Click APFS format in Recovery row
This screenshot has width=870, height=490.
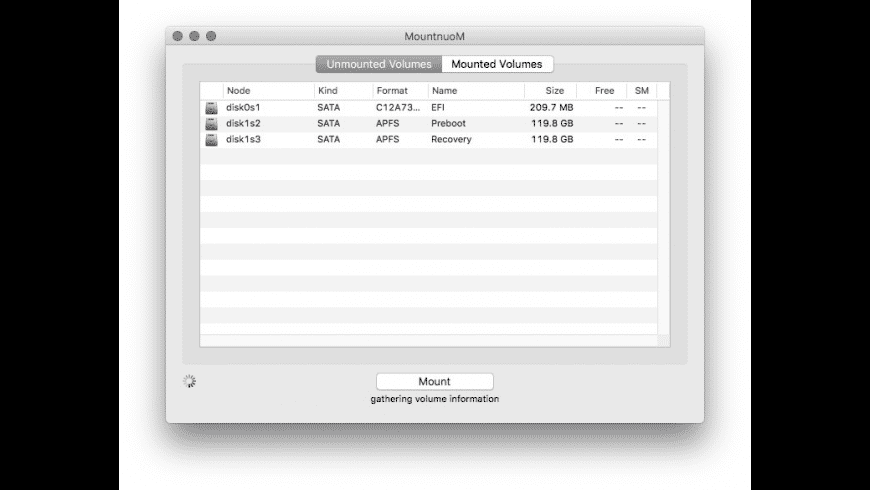pos(387,139)
